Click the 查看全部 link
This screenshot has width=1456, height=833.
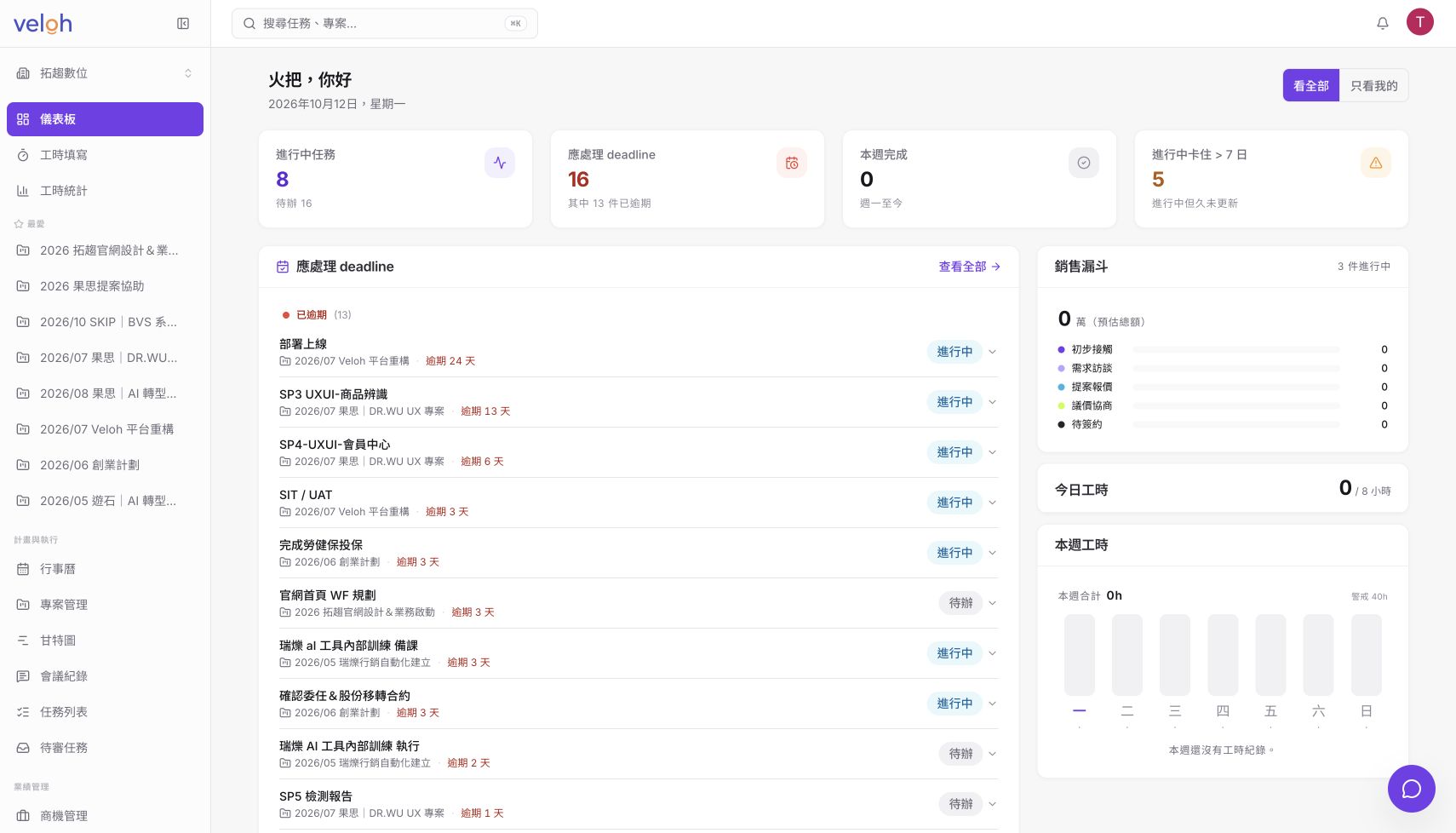coord(970,267)
